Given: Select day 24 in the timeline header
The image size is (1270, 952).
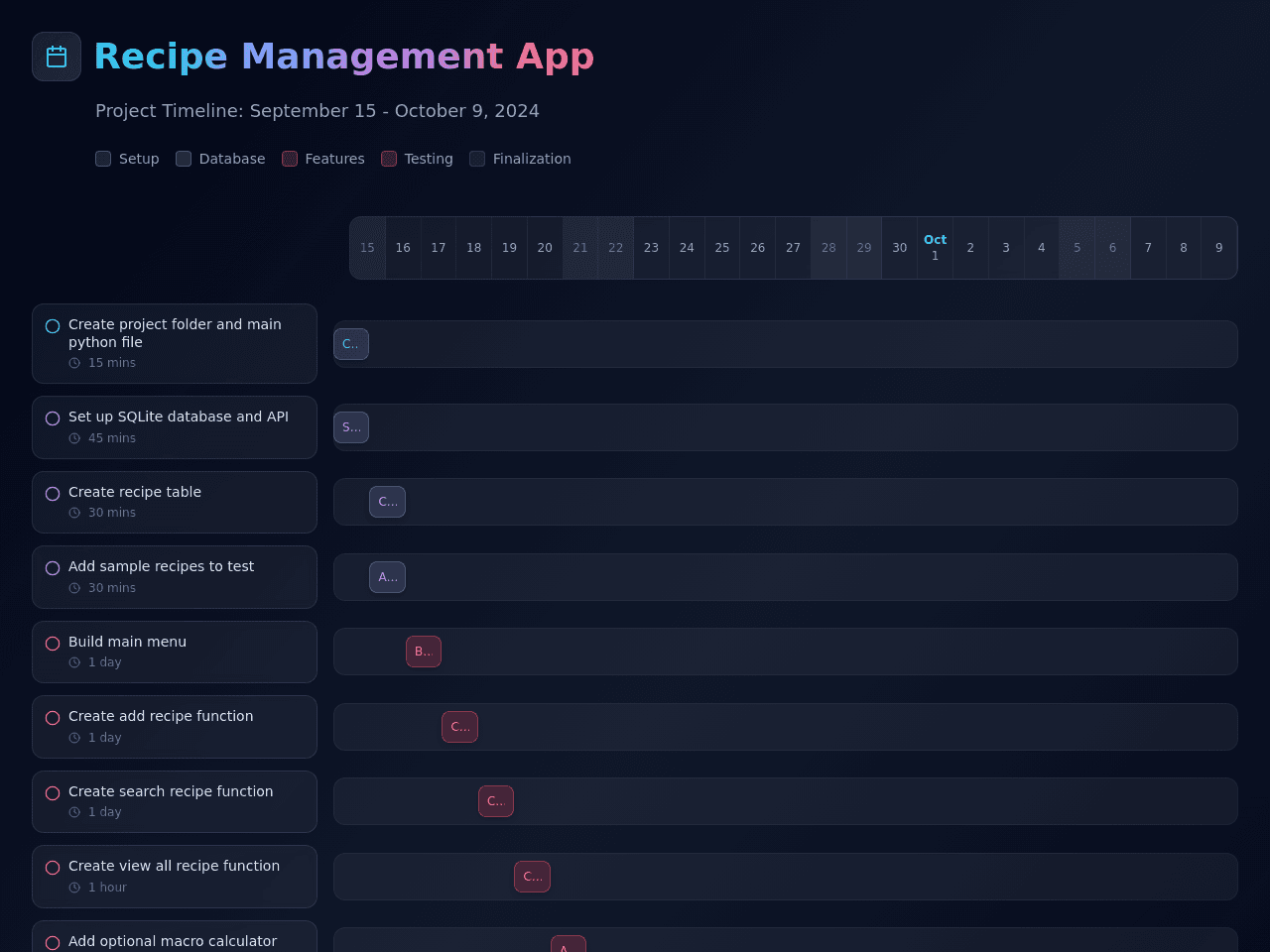Looking at the screenshot, I should coord(687,248).
